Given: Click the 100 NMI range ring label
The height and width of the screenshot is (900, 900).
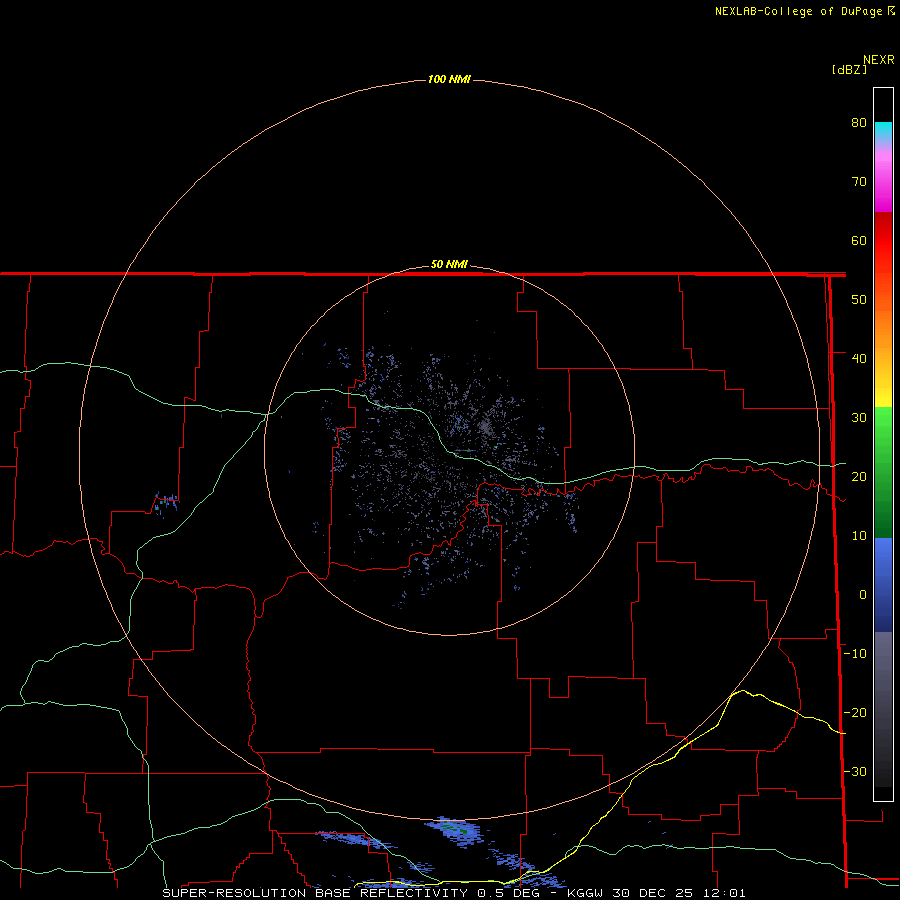Looking at the screenshot, I should [x=449, y=79].
